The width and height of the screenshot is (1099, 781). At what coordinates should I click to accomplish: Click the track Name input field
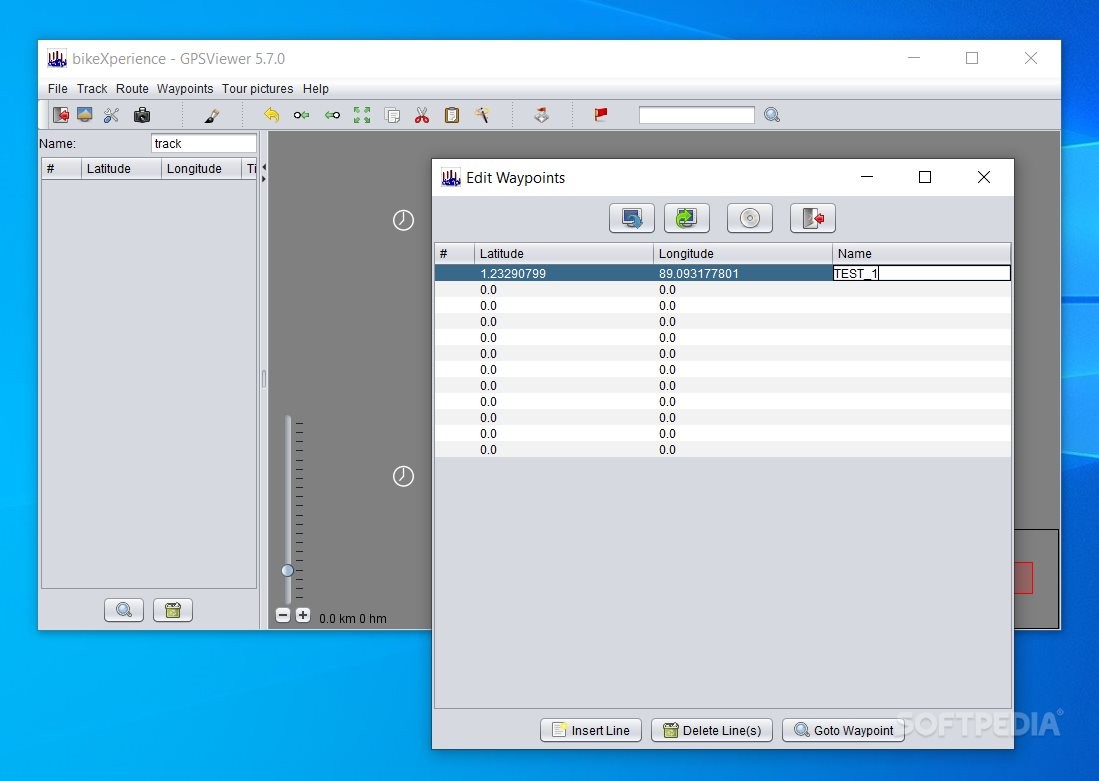click(x=204, y=143)
